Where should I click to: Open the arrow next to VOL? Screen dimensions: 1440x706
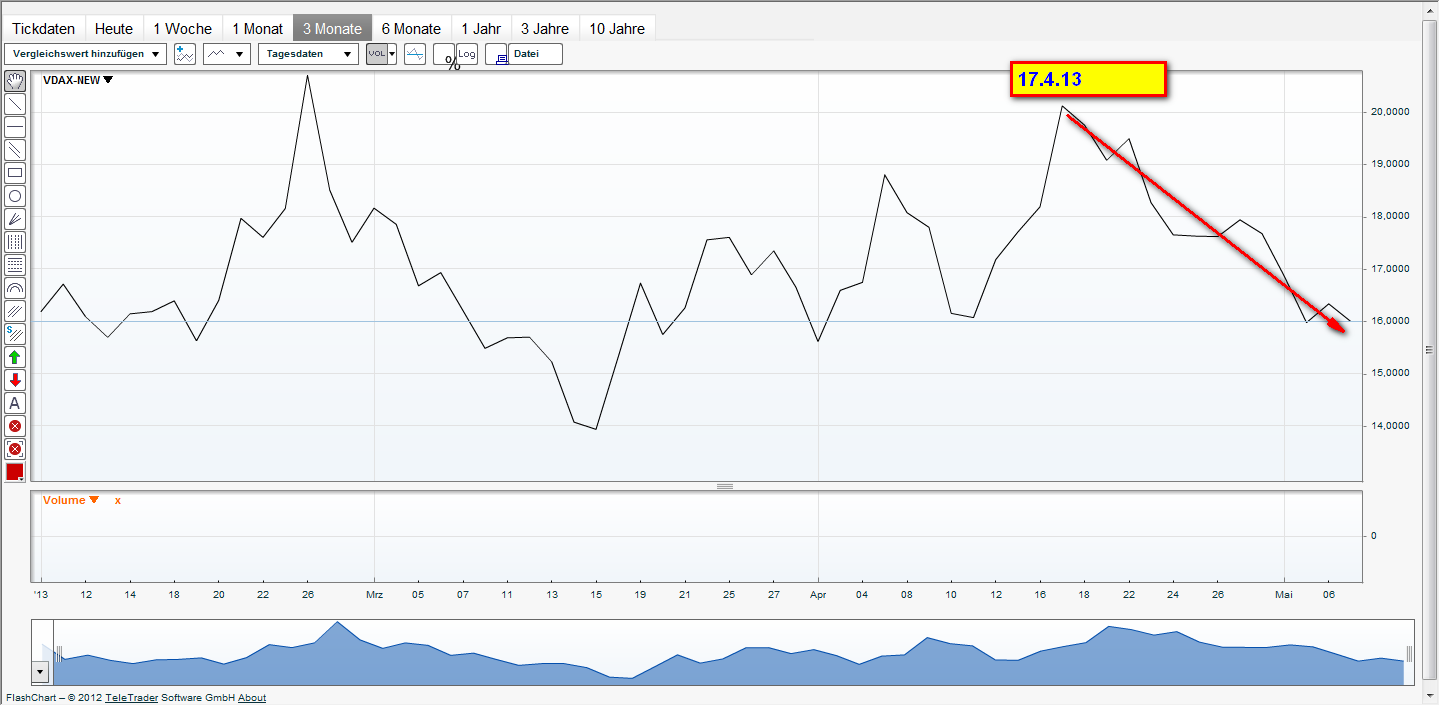pos(393,54)
